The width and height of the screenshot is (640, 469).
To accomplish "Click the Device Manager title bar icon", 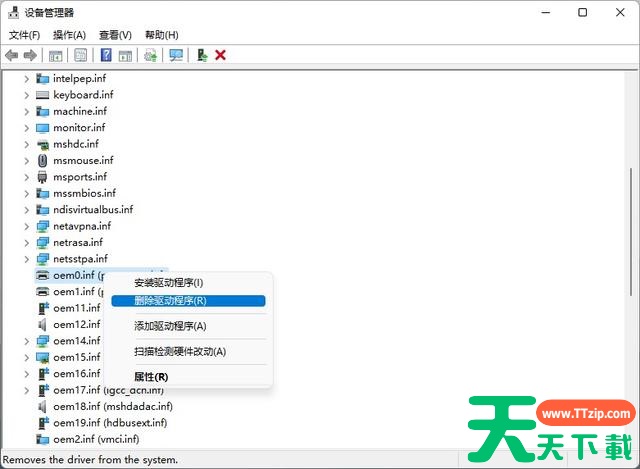I will (x=13, y=13).
